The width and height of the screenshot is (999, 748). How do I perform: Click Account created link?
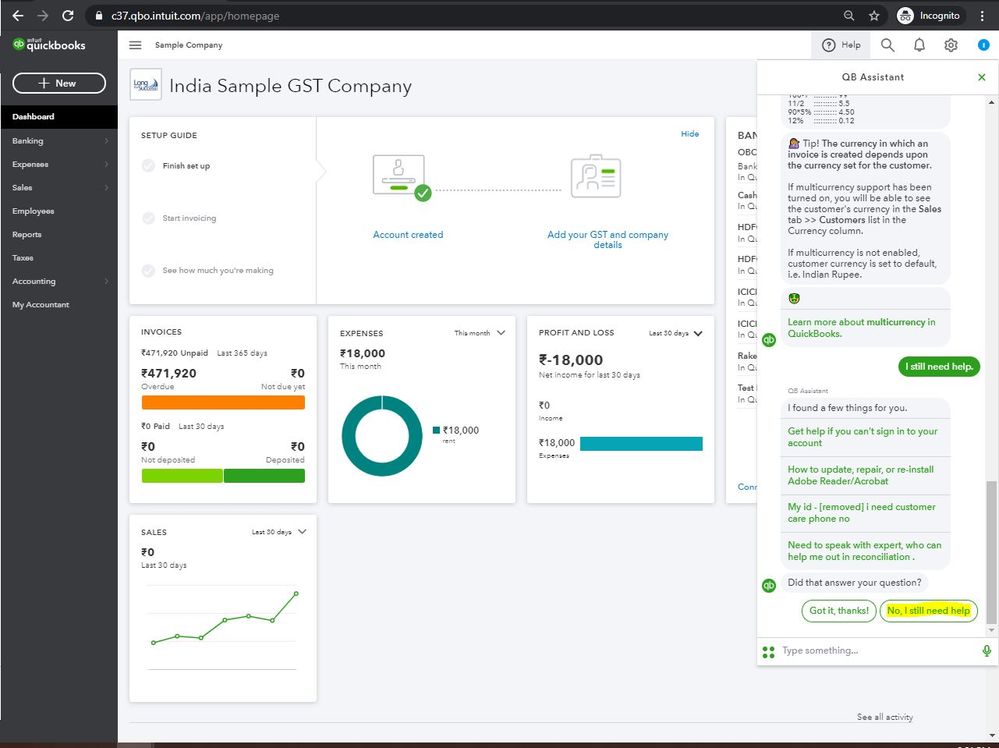pyautogui.click(x=408, y=234)
